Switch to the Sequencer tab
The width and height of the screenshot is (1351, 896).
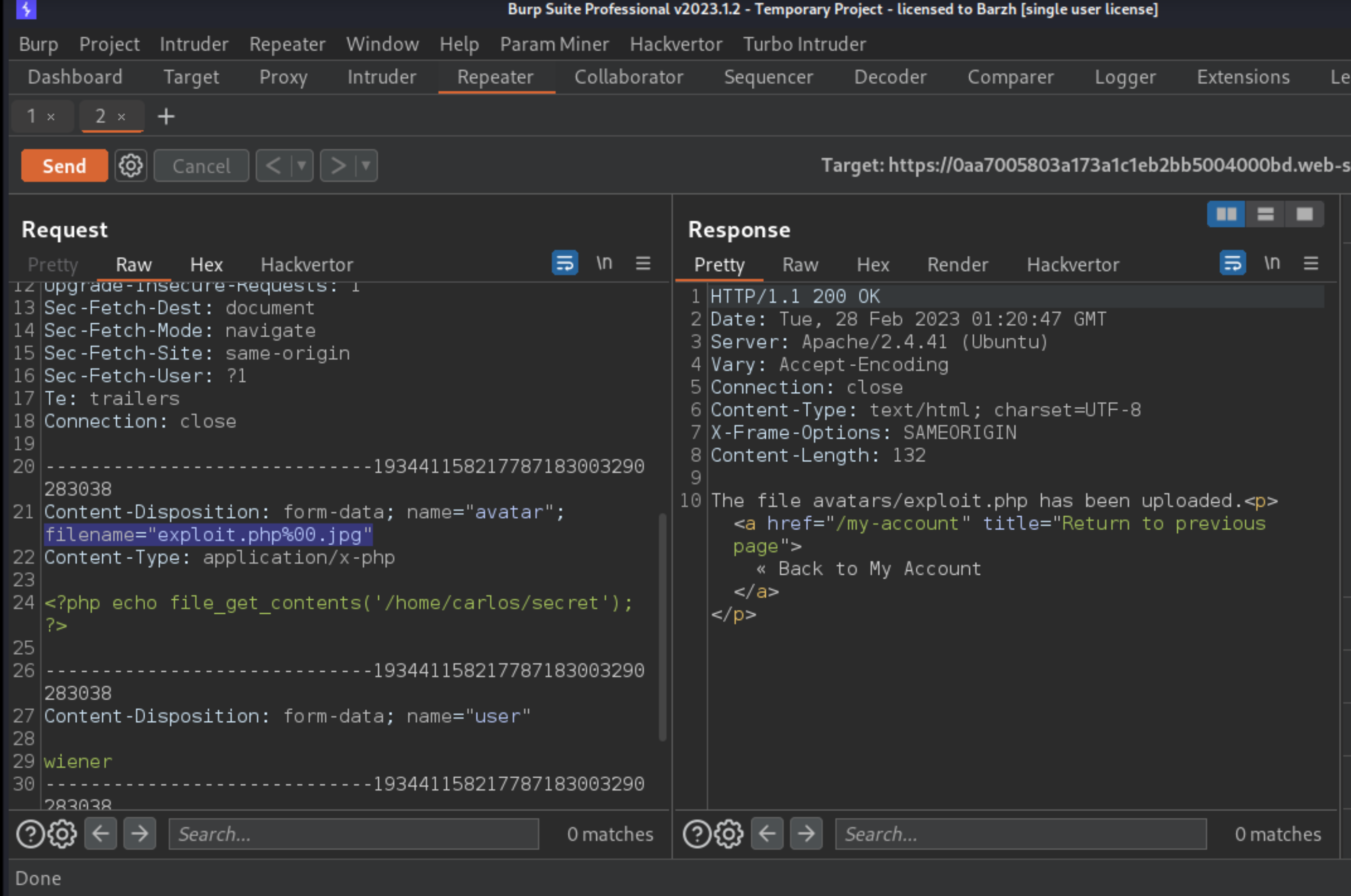click(x=768, y=77)
